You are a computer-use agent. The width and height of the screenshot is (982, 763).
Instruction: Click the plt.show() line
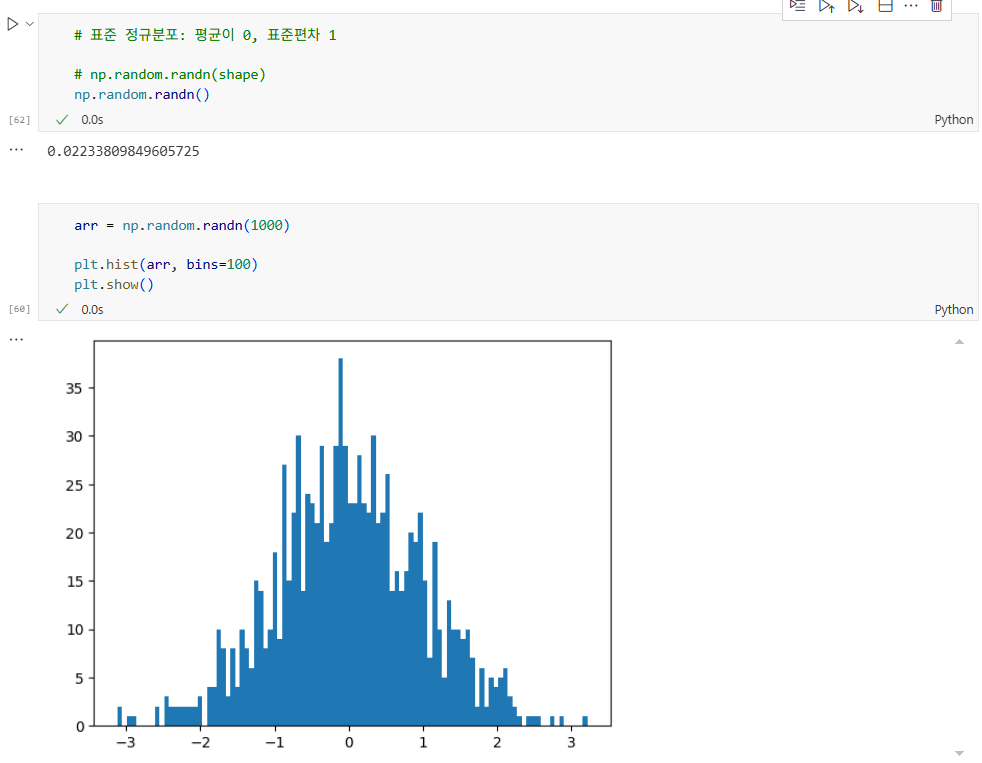click(x=113, y=284)
